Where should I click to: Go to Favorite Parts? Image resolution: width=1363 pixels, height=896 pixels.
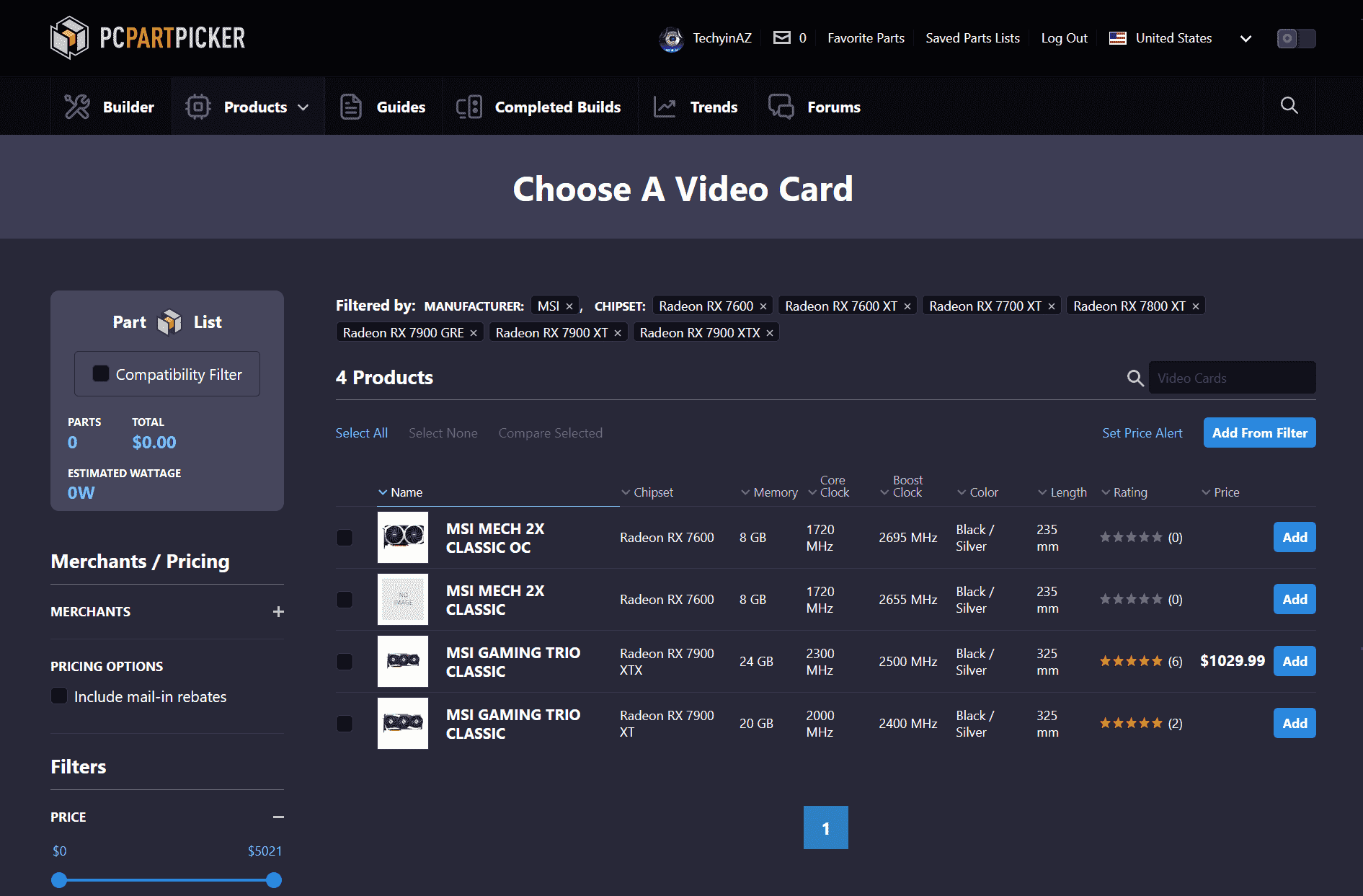pyautogui.click(x=866, y=38)
